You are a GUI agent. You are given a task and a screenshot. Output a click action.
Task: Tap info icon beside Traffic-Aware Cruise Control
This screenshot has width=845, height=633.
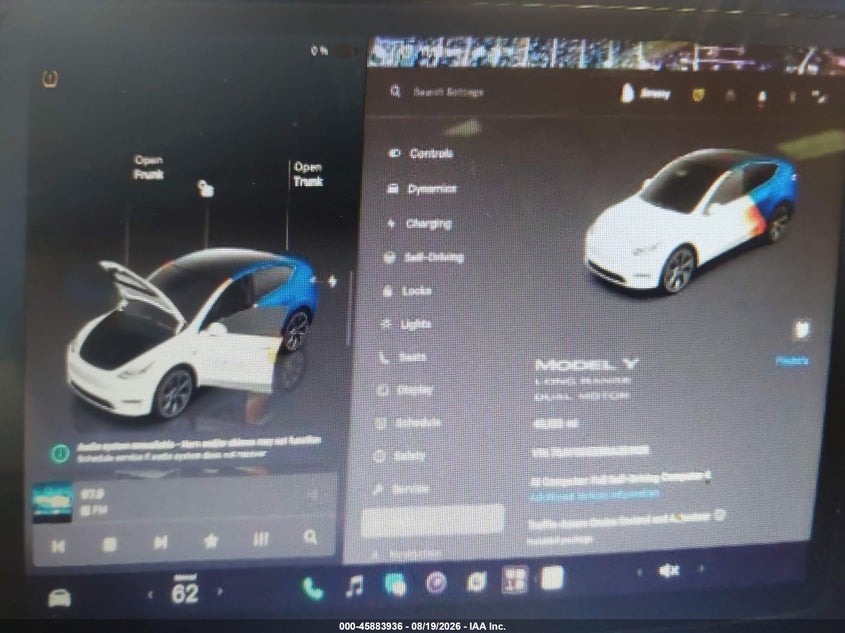coord(719,516)
